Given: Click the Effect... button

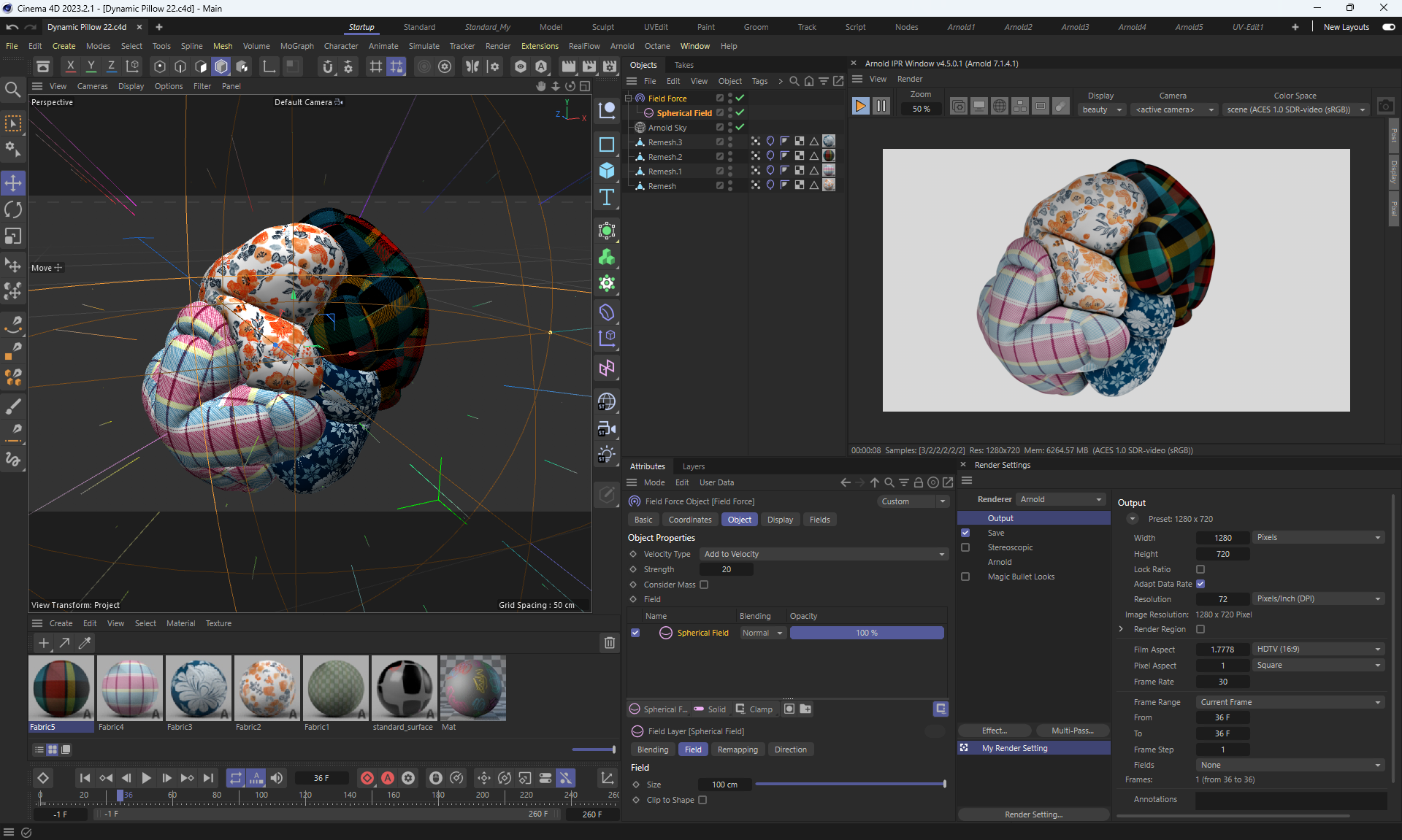Looking at the screenshot, I should [994, 731].
